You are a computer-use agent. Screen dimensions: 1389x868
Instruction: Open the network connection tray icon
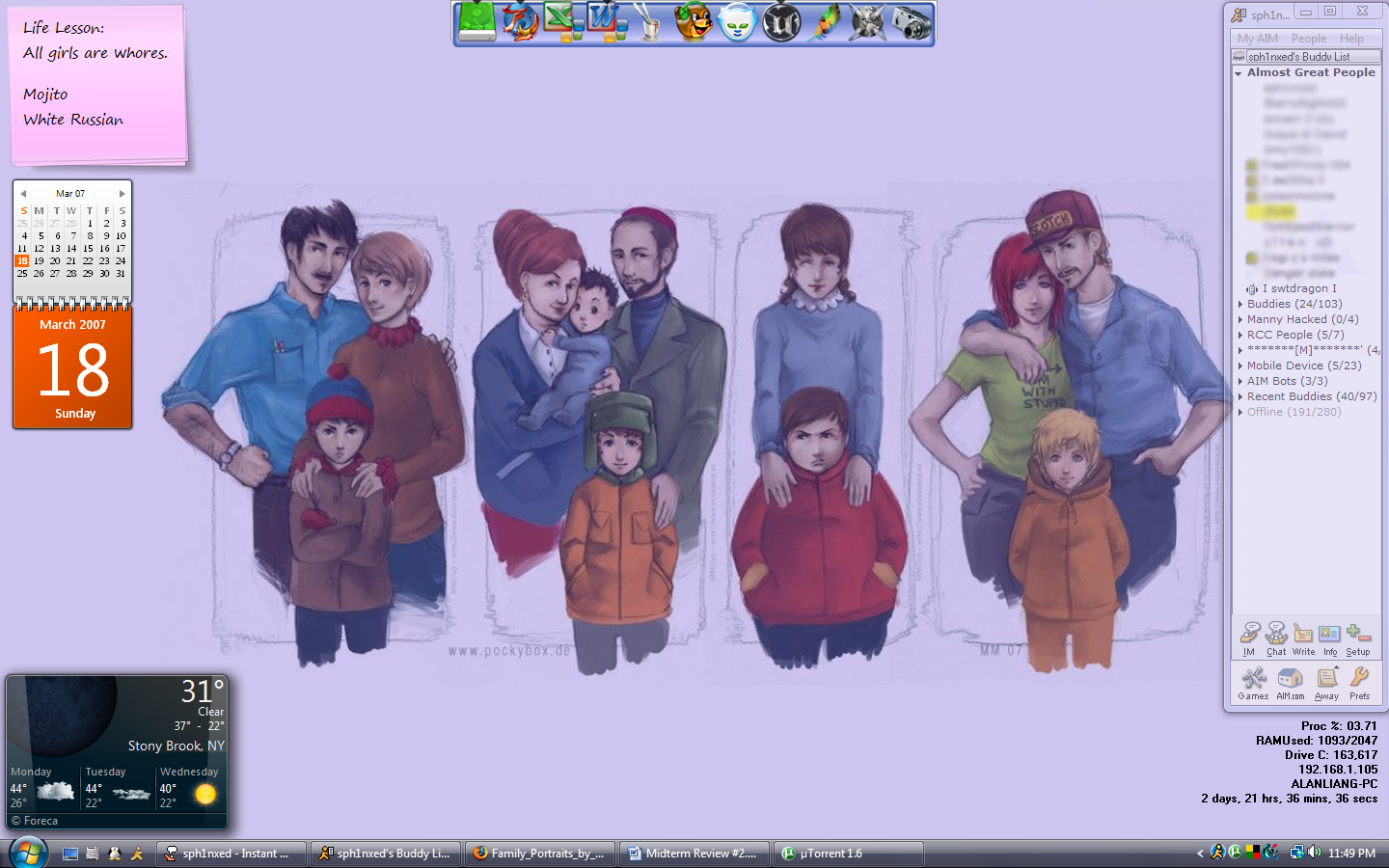(1296, 853)
